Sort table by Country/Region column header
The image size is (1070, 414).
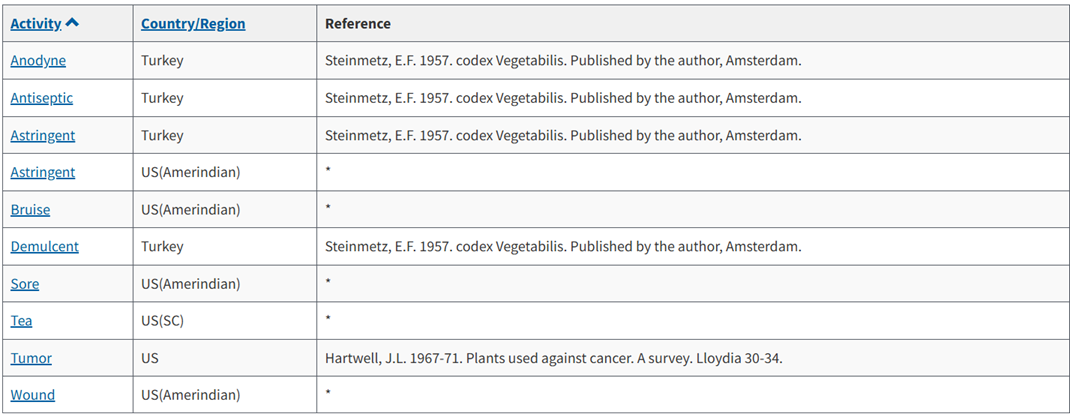click(193, 24)
